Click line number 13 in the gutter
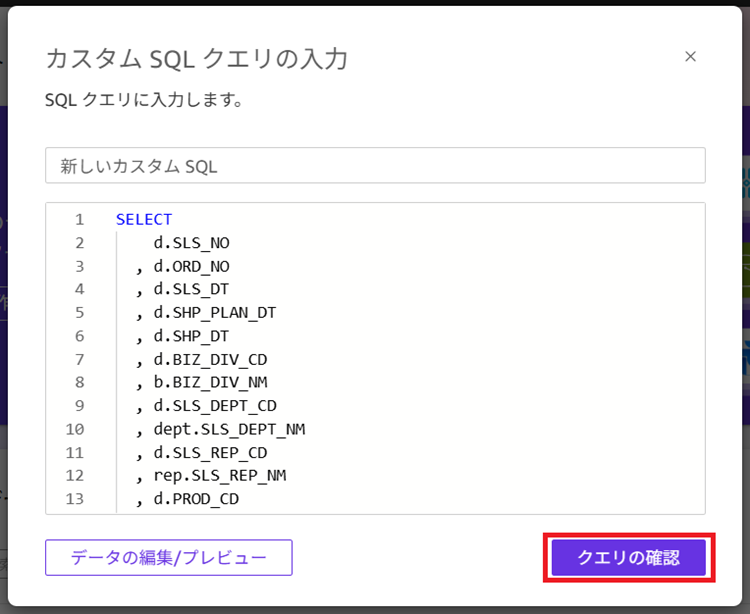Viewport: 750px width, 614px height. 75,498
